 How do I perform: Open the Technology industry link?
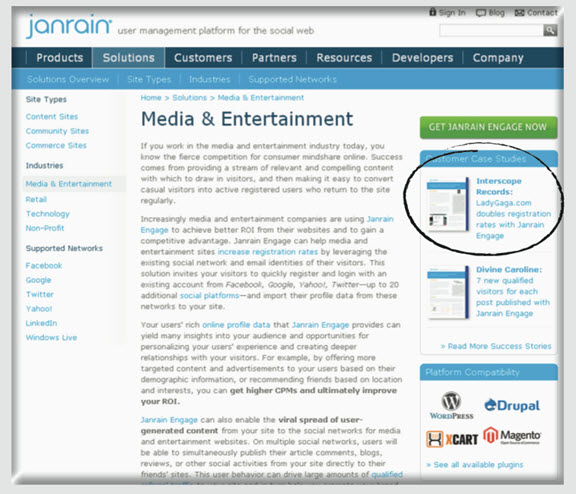pos(47,214)
